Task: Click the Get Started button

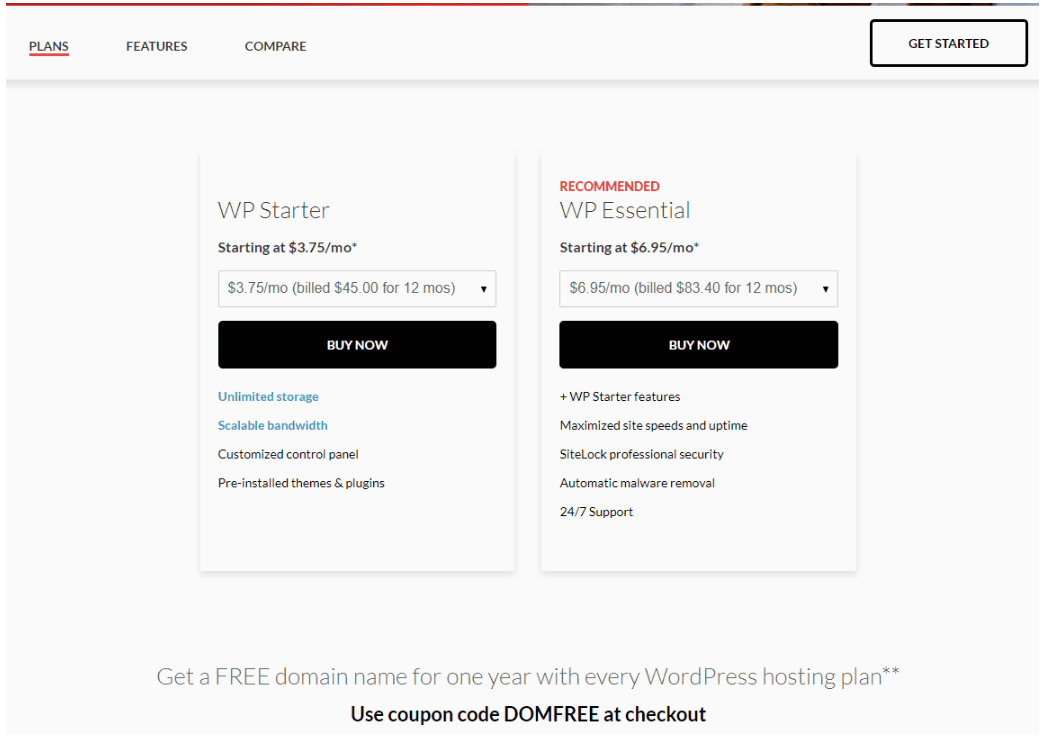Action: click(x=949, y=43)
